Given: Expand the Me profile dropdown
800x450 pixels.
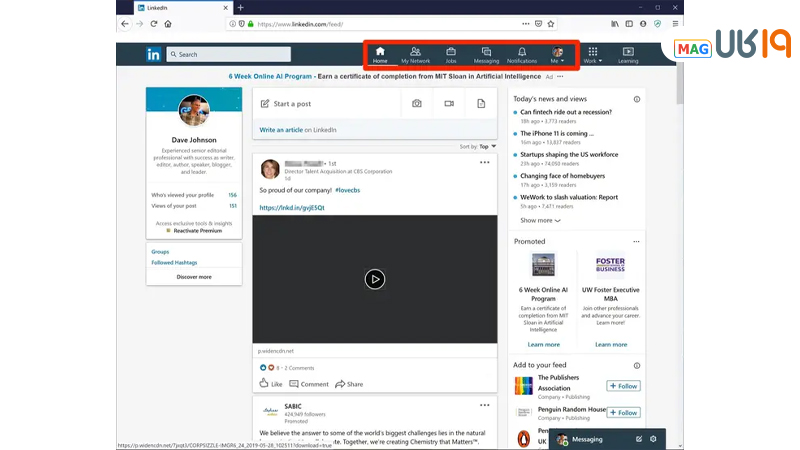Looking at the screenshot, I should click(557, 54).
